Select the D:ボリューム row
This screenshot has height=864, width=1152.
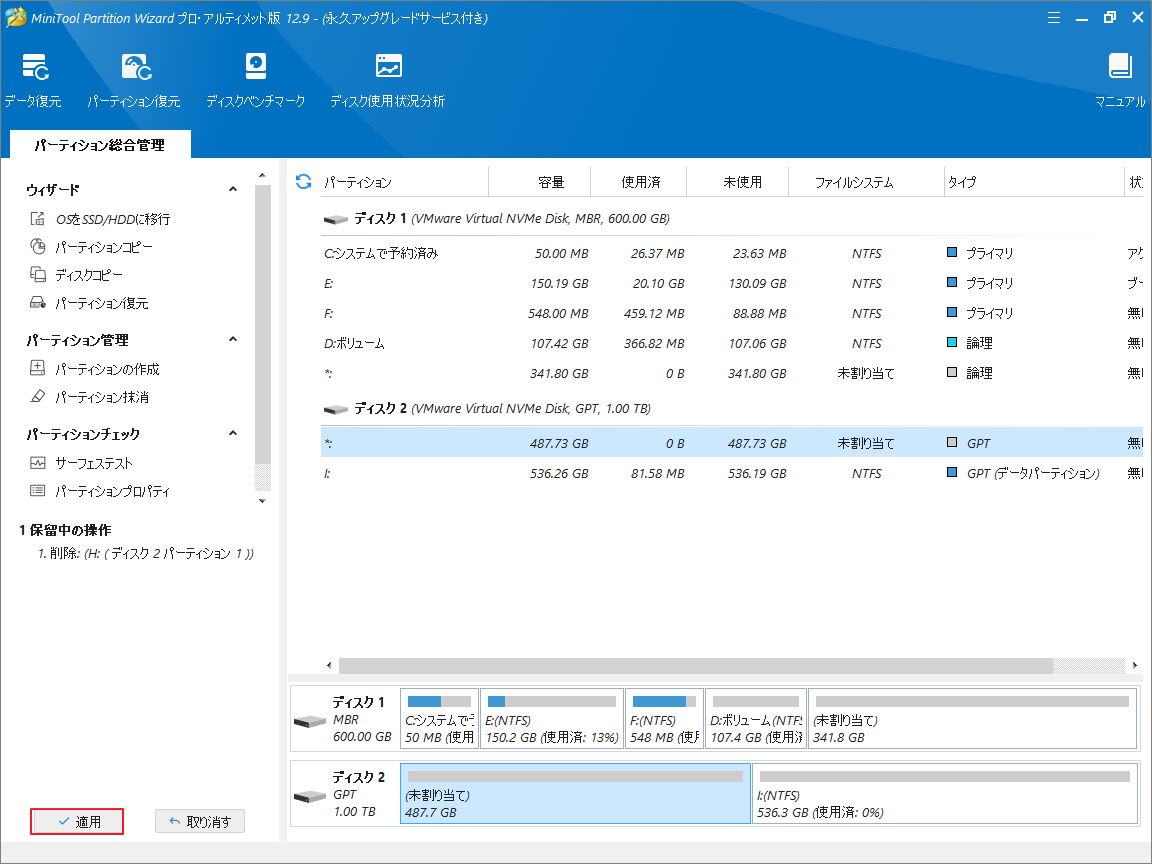point(732,344)
